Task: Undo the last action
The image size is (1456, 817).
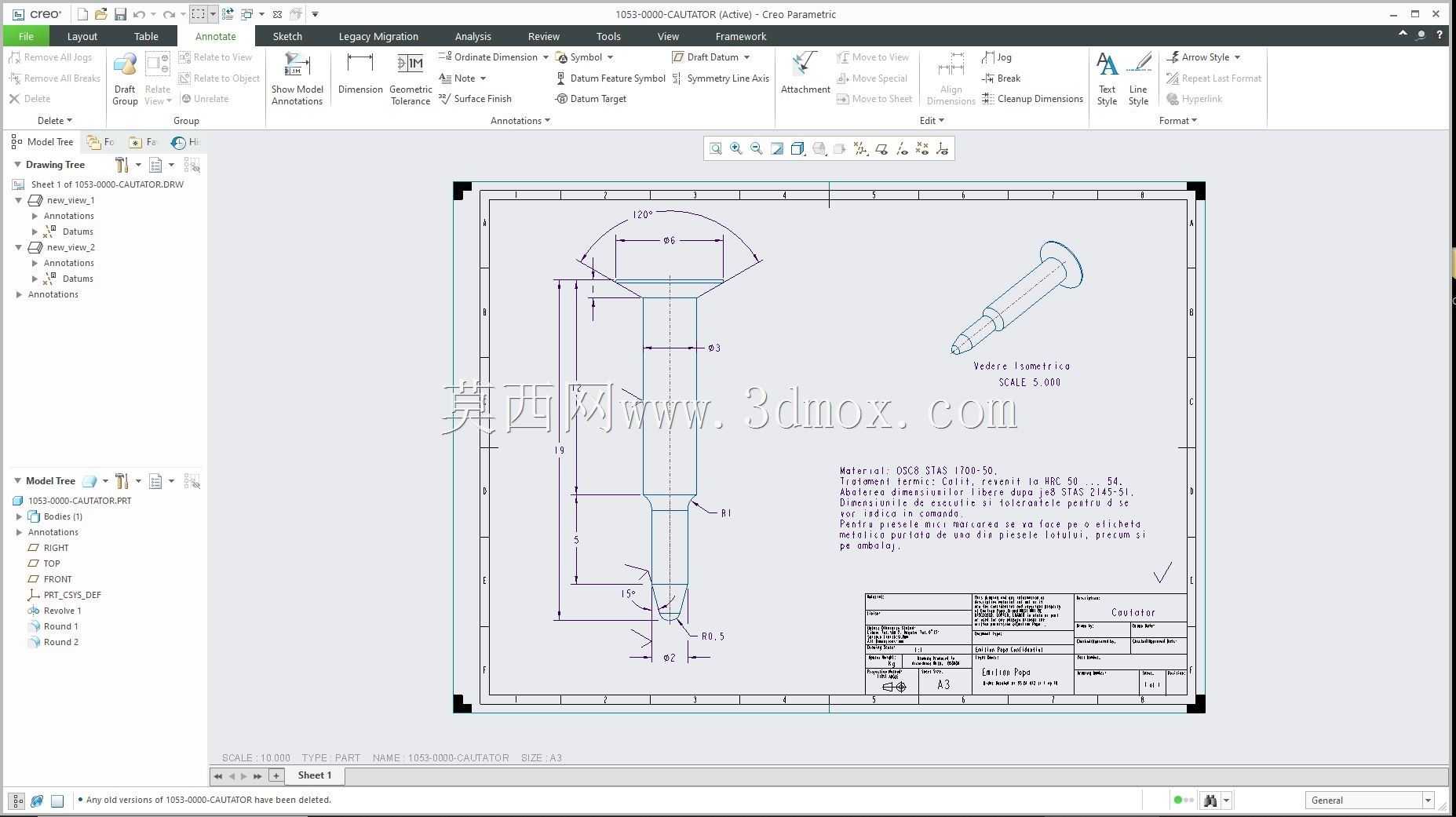Action: click(x=139, y=14)
